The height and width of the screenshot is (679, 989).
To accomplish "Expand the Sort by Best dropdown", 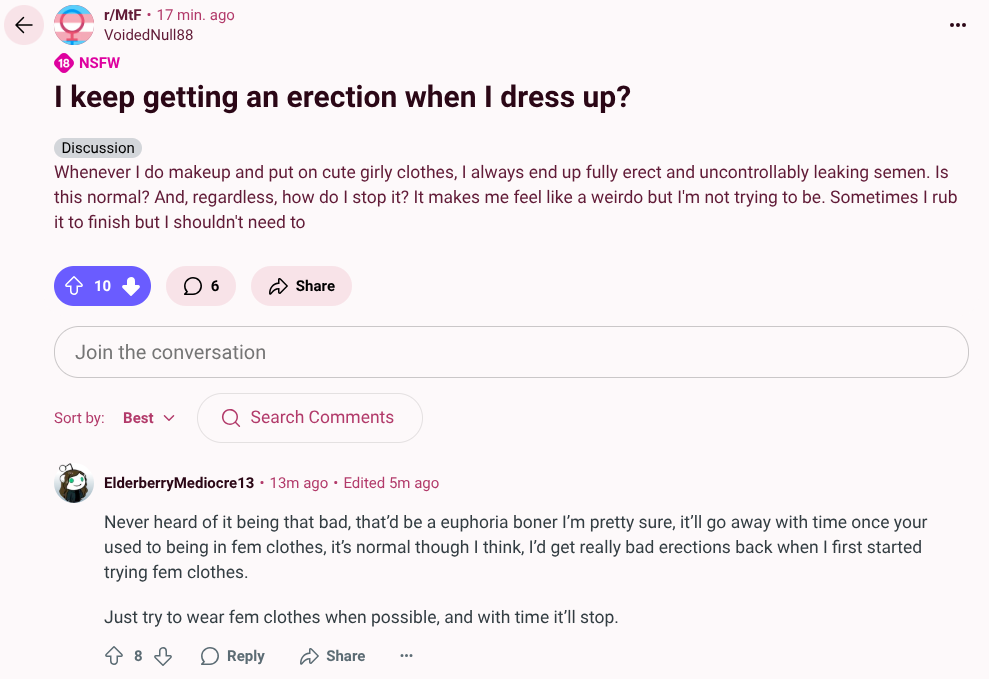I will coord(148,418).
